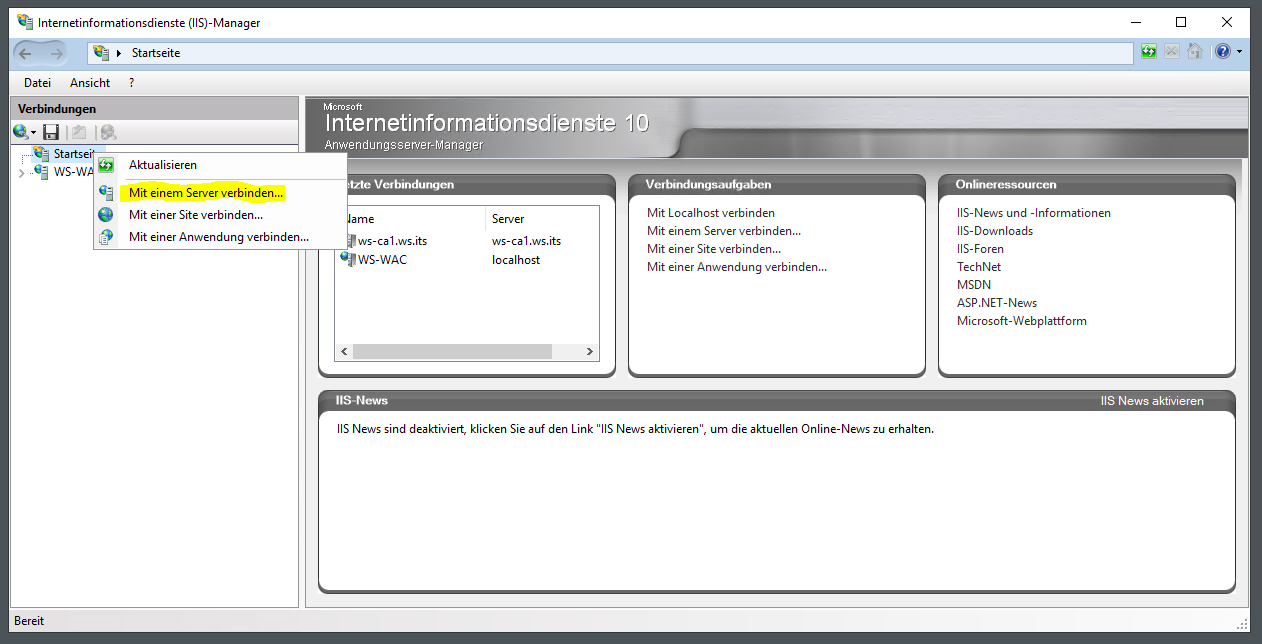Image resolution: width=1262 pixels, height=644 pixels.
Task: Open 'IIS-News und -Informationen' link
Action: point(1034,213)
